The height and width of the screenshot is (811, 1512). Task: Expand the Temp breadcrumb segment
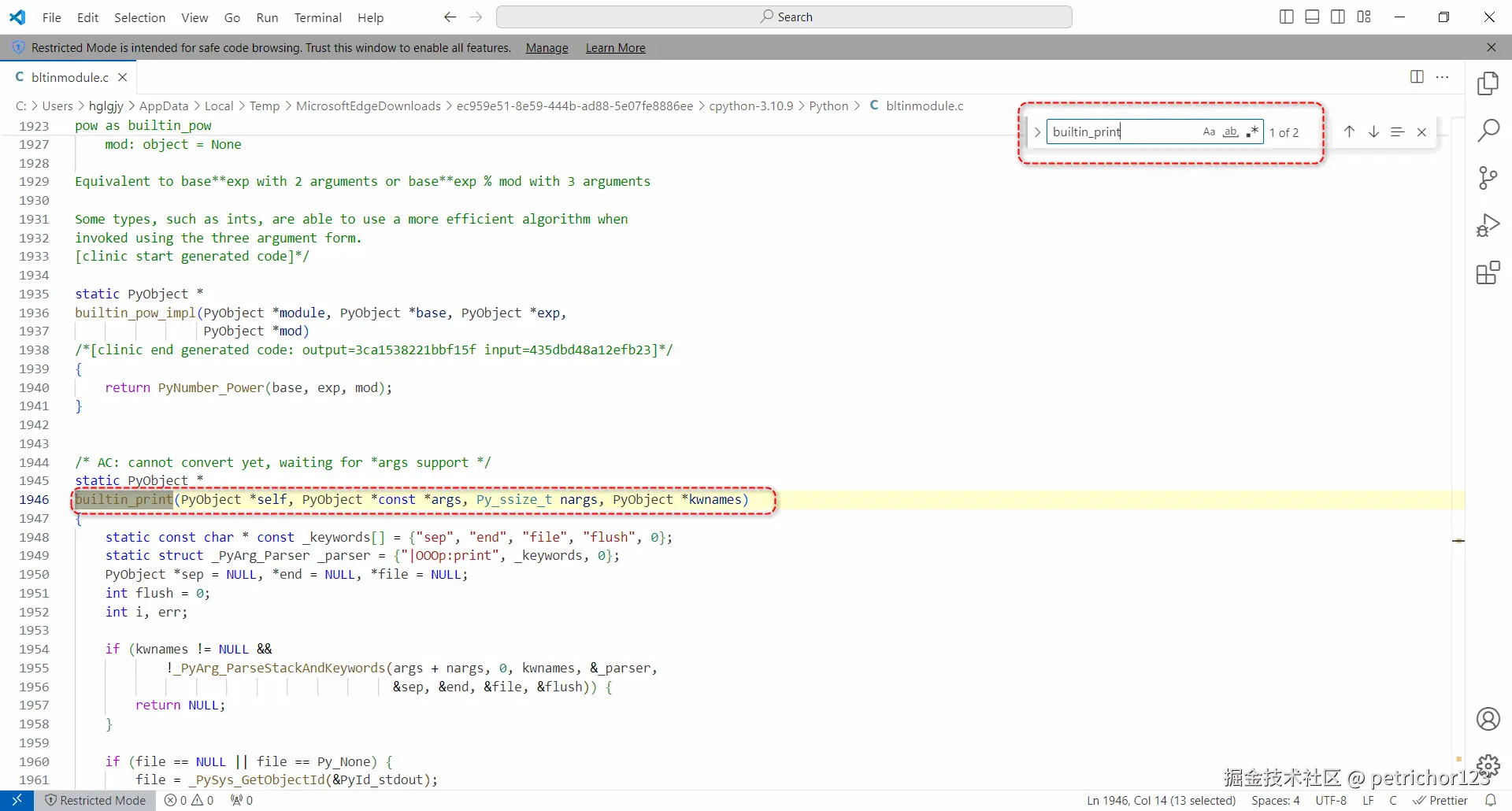(265, 106)
